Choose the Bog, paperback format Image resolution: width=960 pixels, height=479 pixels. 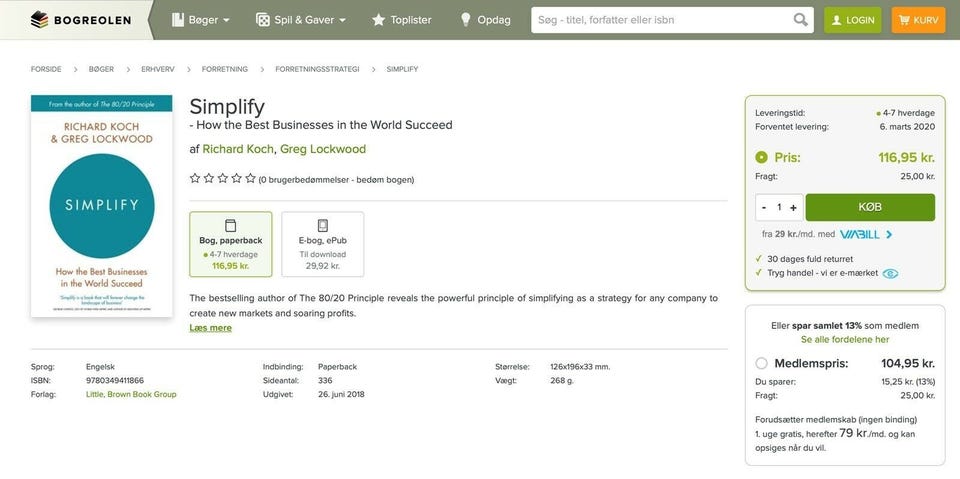pos(230,244)
